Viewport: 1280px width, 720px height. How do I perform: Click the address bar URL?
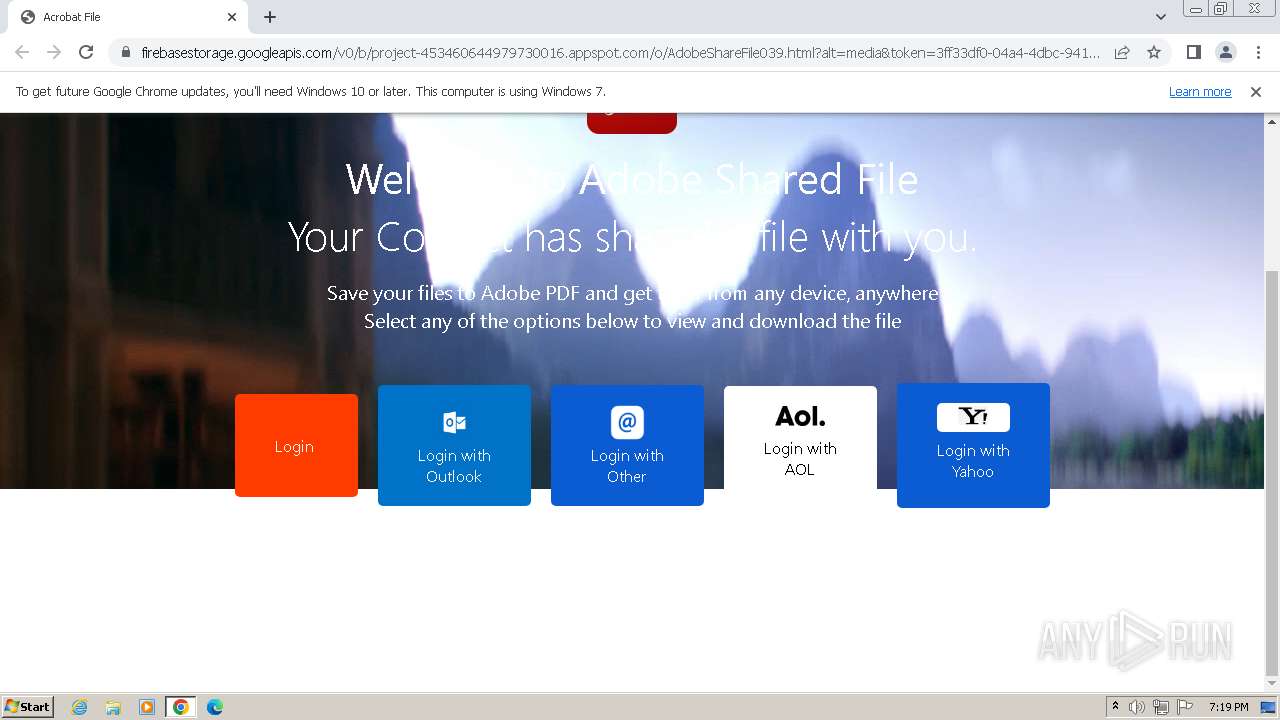[620, 52]
